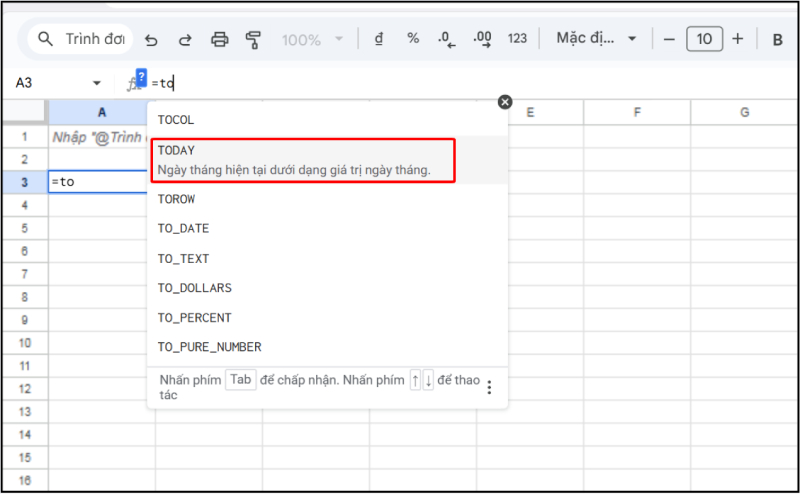Open the Name box A3 dropdown arrow
Viewport: 800px width, 494px height.
[96, 83]
